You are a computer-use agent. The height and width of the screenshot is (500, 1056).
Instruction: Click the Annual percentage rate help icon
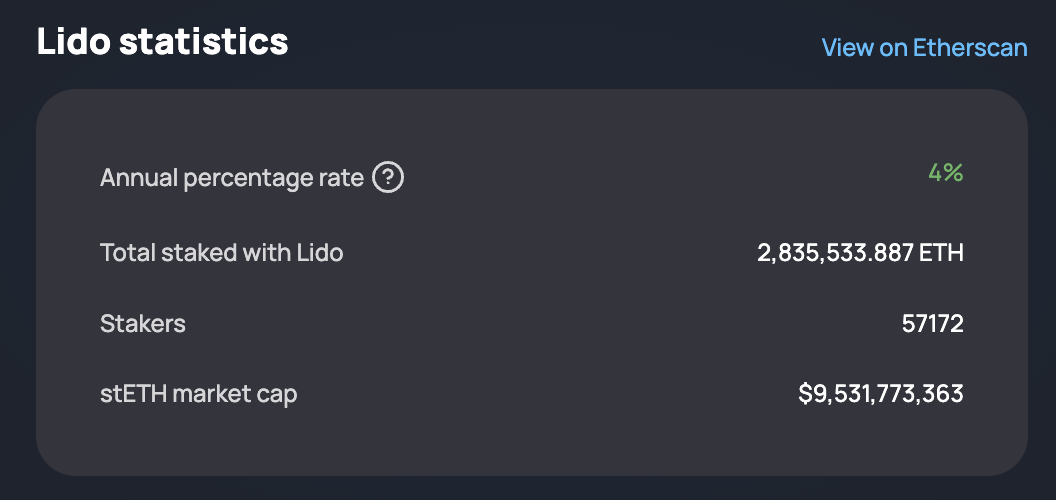click(388, 179)
